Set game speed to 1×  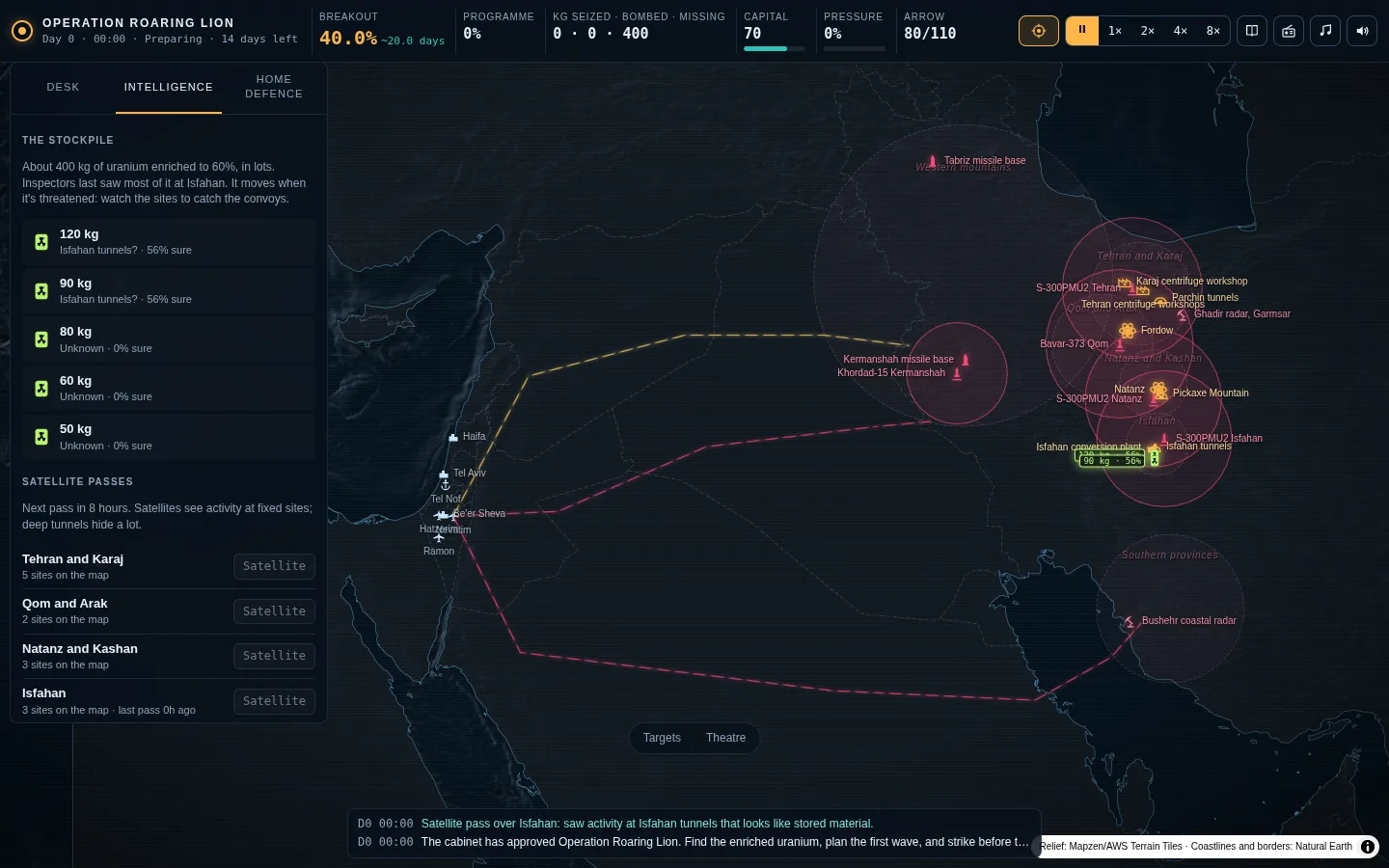[1115, 31]
